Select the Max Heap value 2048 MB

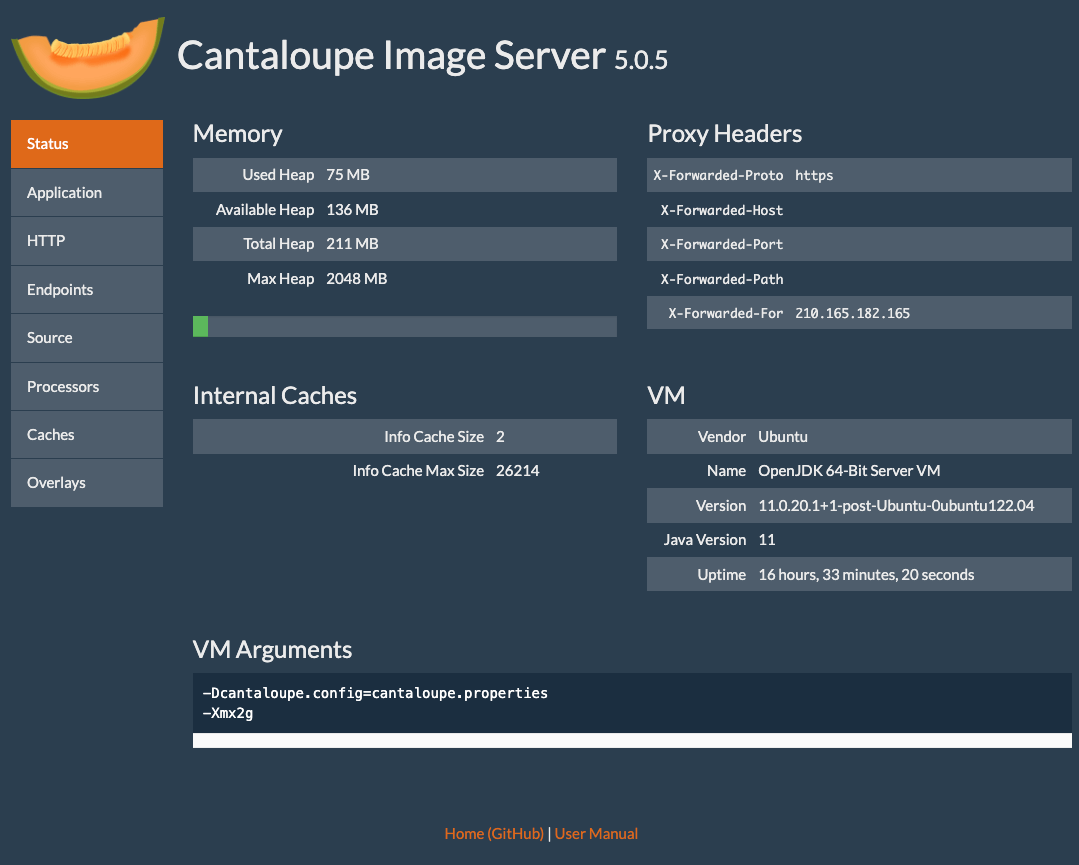[x=356, y=279]
